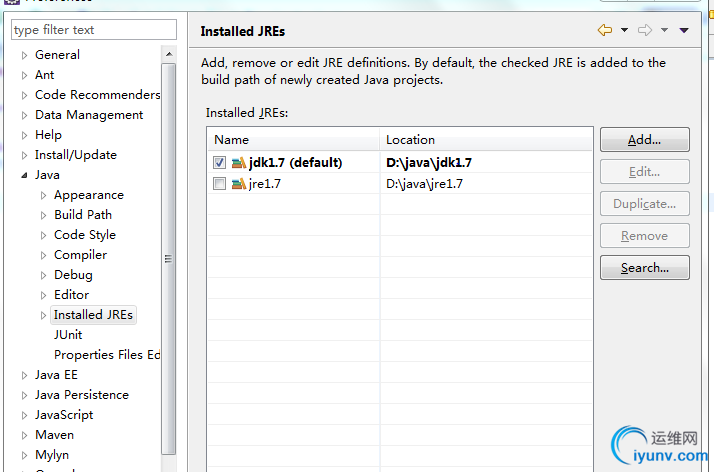Expand the Maven node

[24, 435]
